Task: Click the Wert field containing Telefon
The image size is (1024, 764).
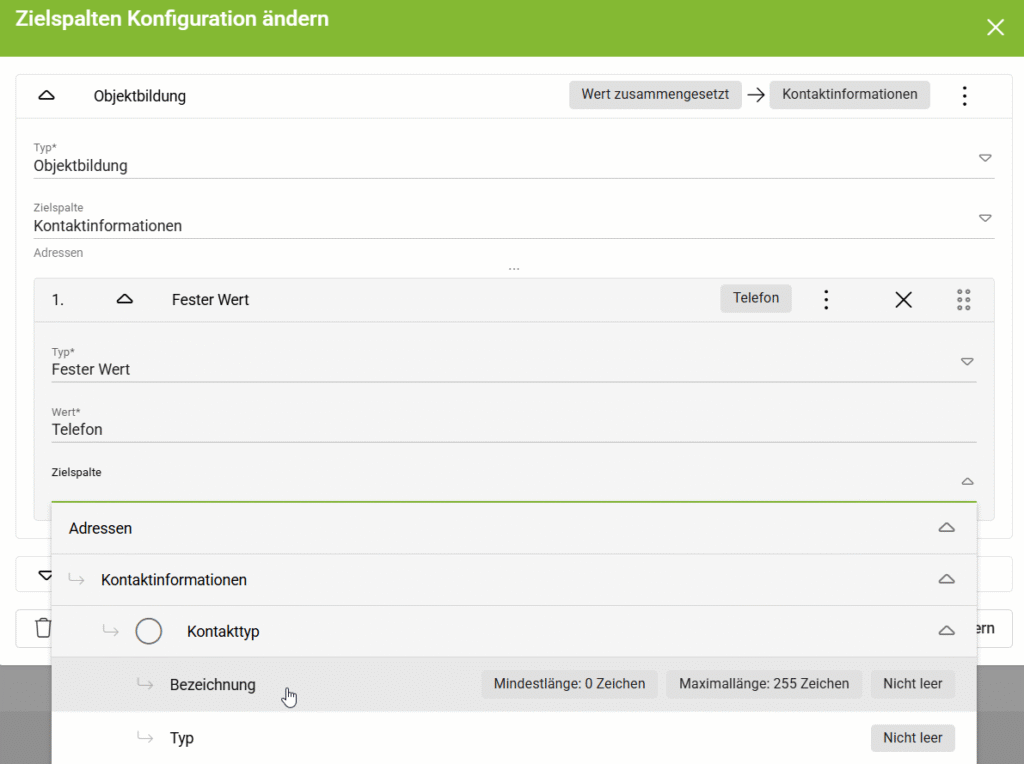Action: pyautogui.click(x=514, y=424)
